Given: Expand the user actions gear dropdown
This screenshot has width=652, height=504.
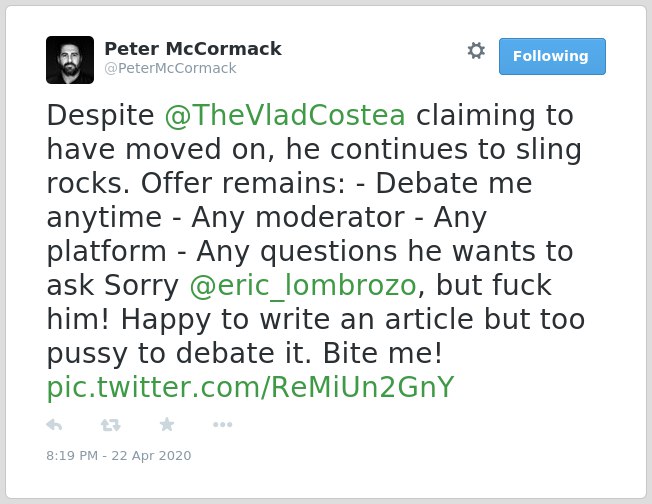Looking at the screenshot, I should (x=476, y=51).
